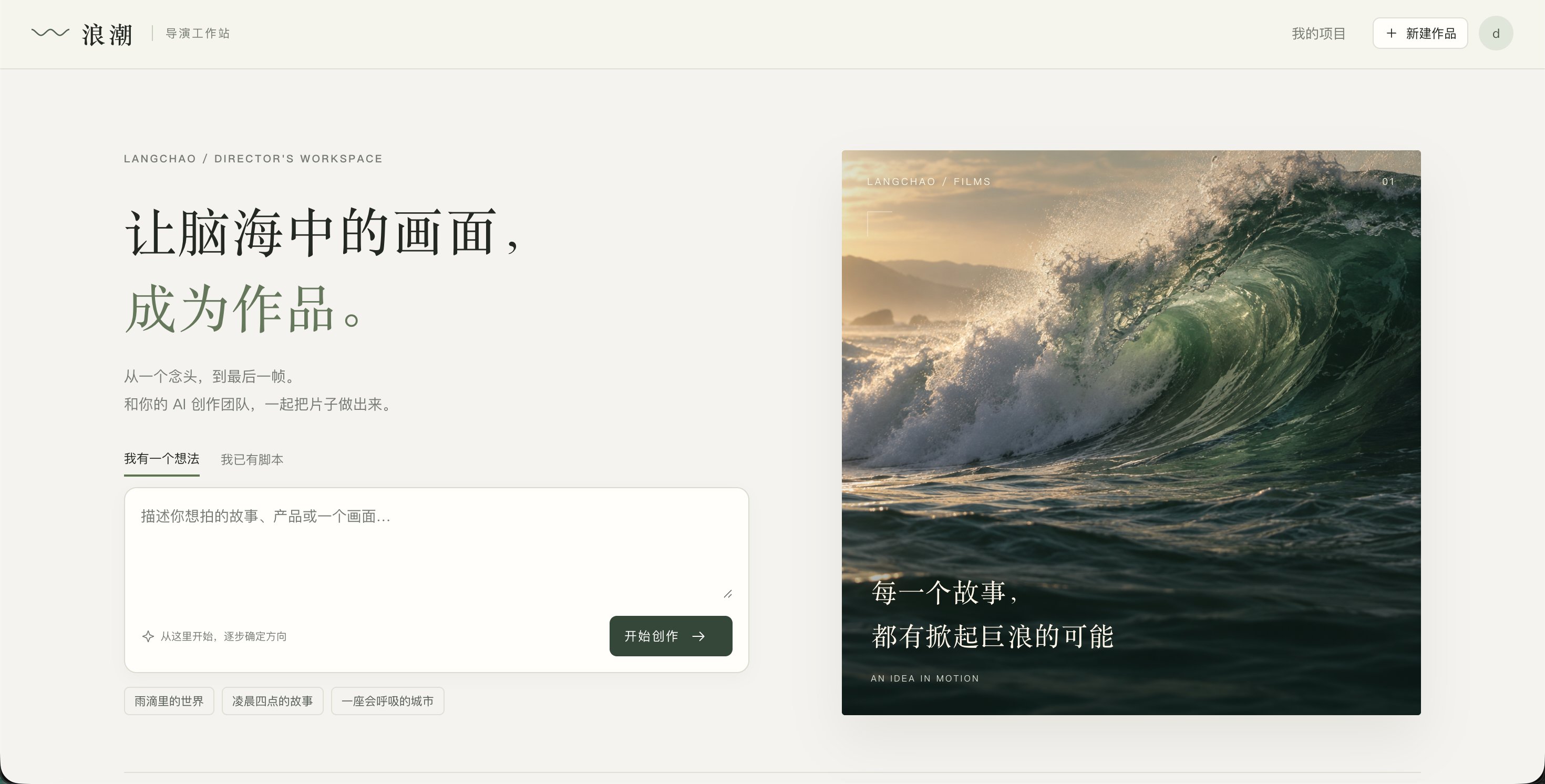
Task: Open 我的项目 in the header
Action: tap(1319, 34)
